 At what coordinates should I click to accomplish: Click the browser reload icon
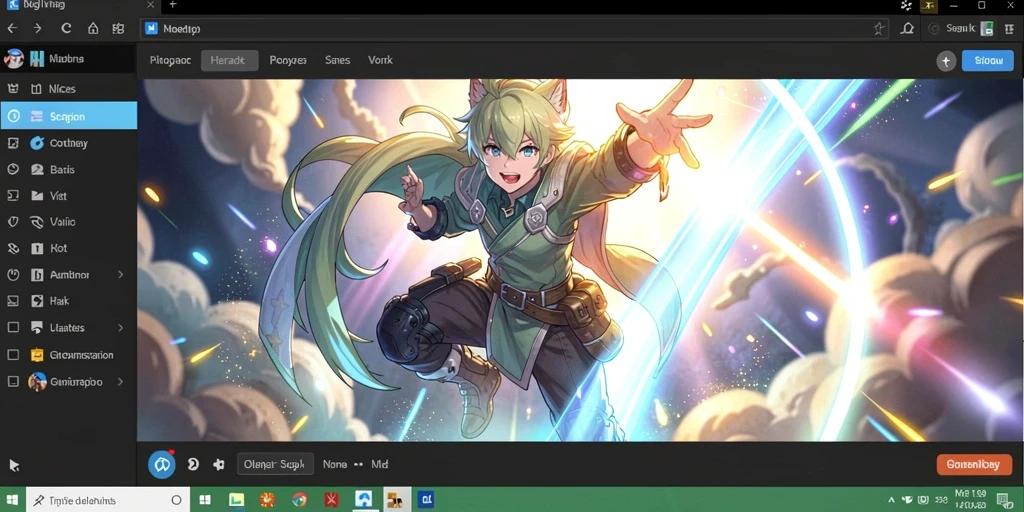click(66, 28)
